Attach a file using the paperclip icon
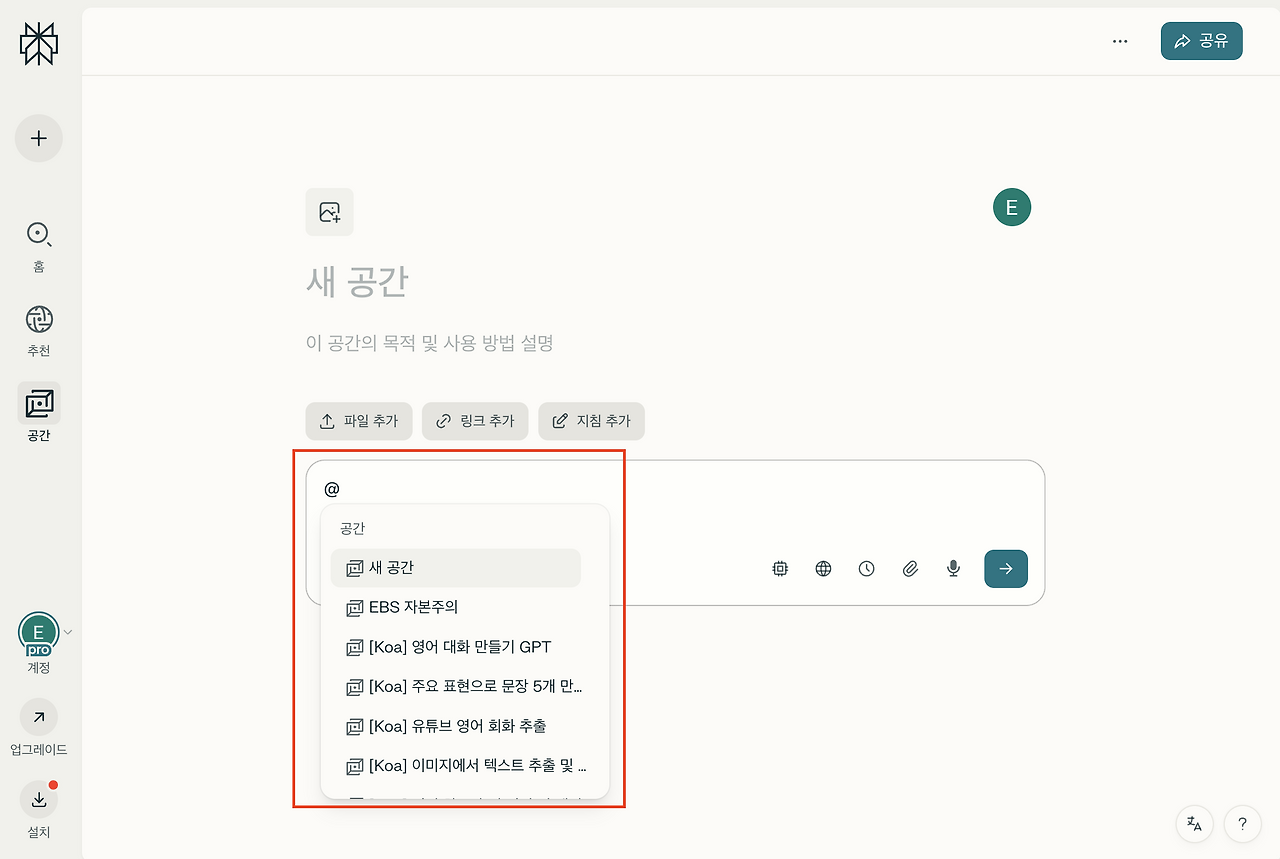The image size is (1280, 859). click(x=910, y=568)
